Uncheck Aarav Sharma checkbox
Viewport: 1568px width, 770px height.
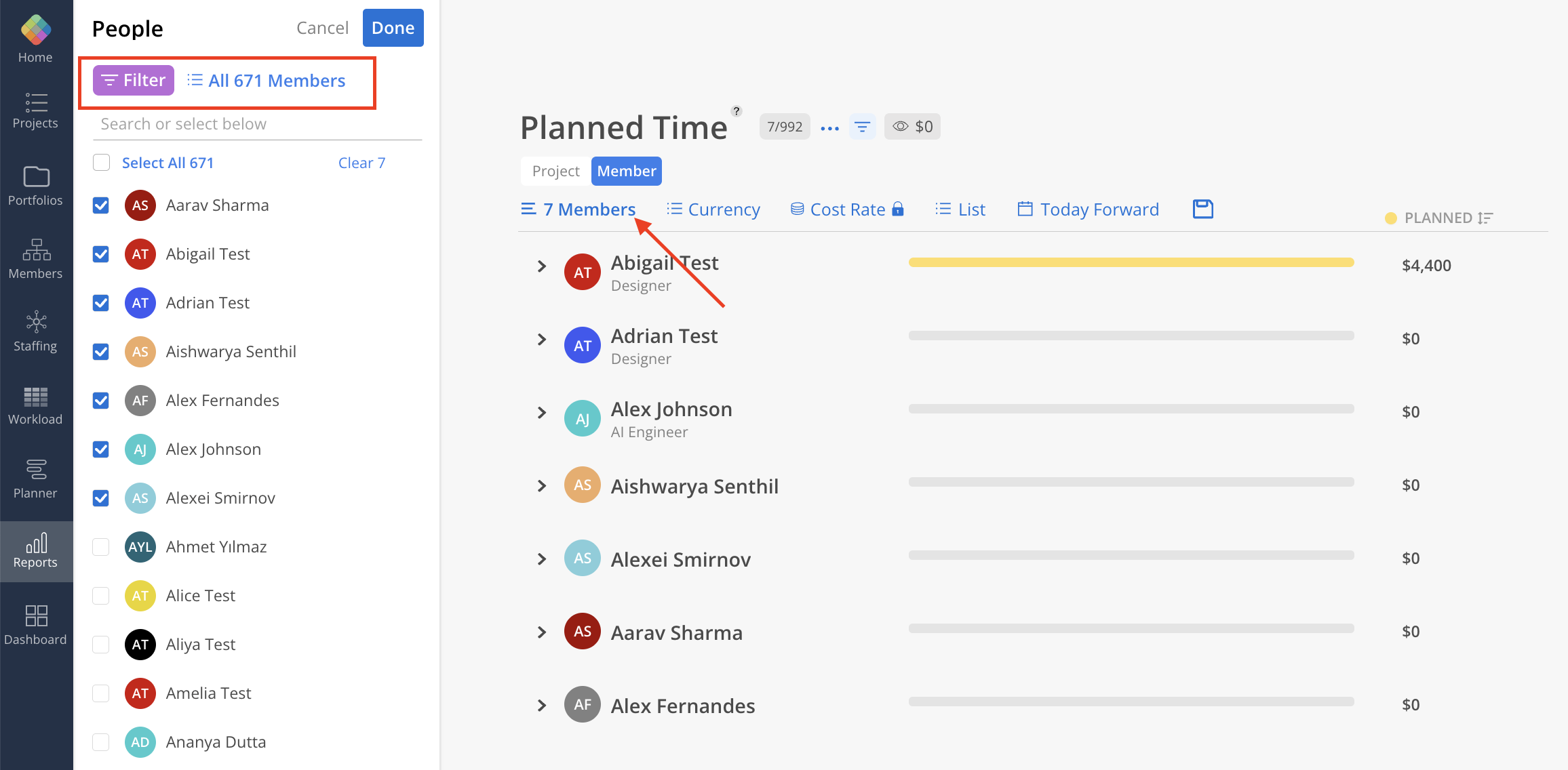[x=101, y=205]
